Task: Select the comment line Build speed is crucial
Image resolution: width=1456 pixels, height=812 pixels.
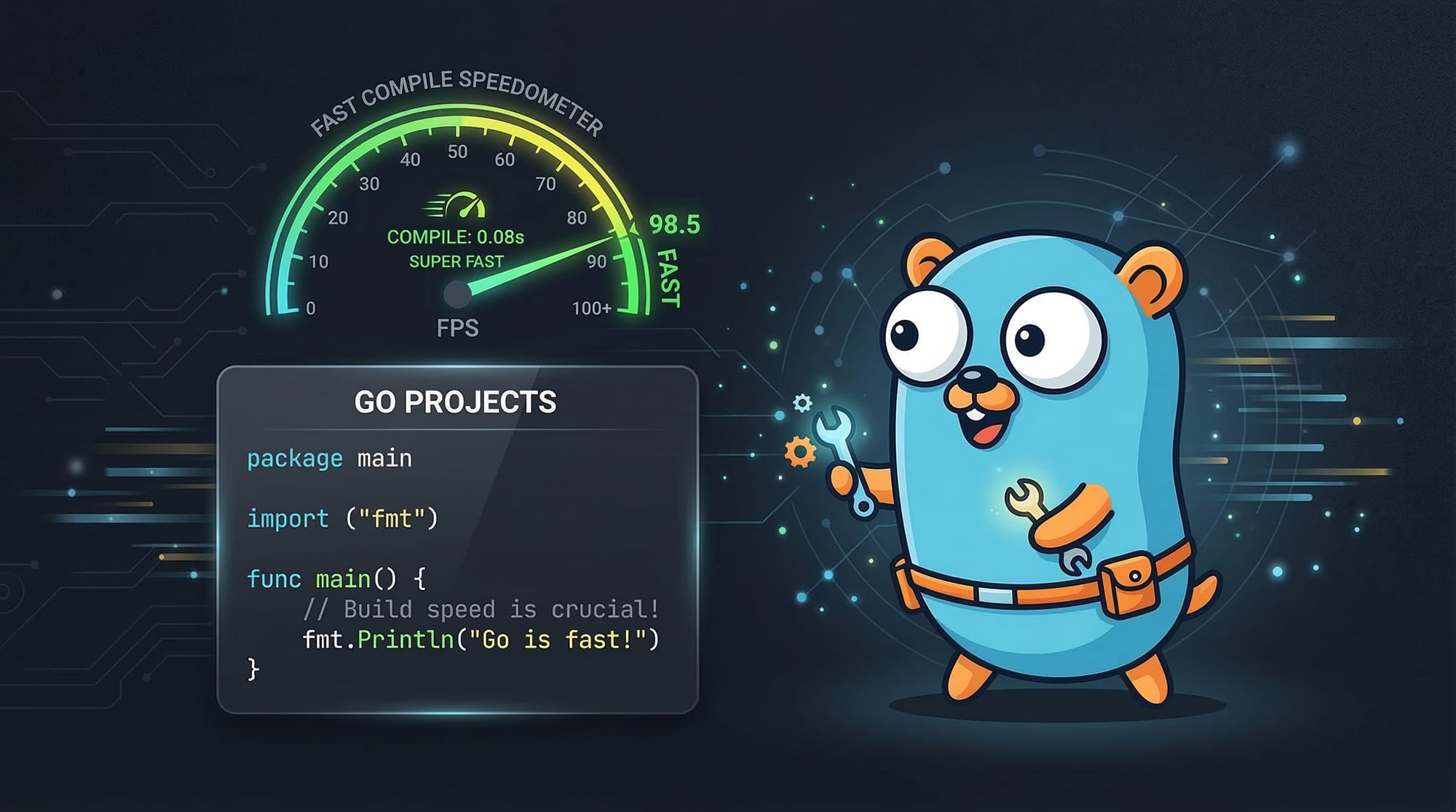Action: [x=480, y=608]
